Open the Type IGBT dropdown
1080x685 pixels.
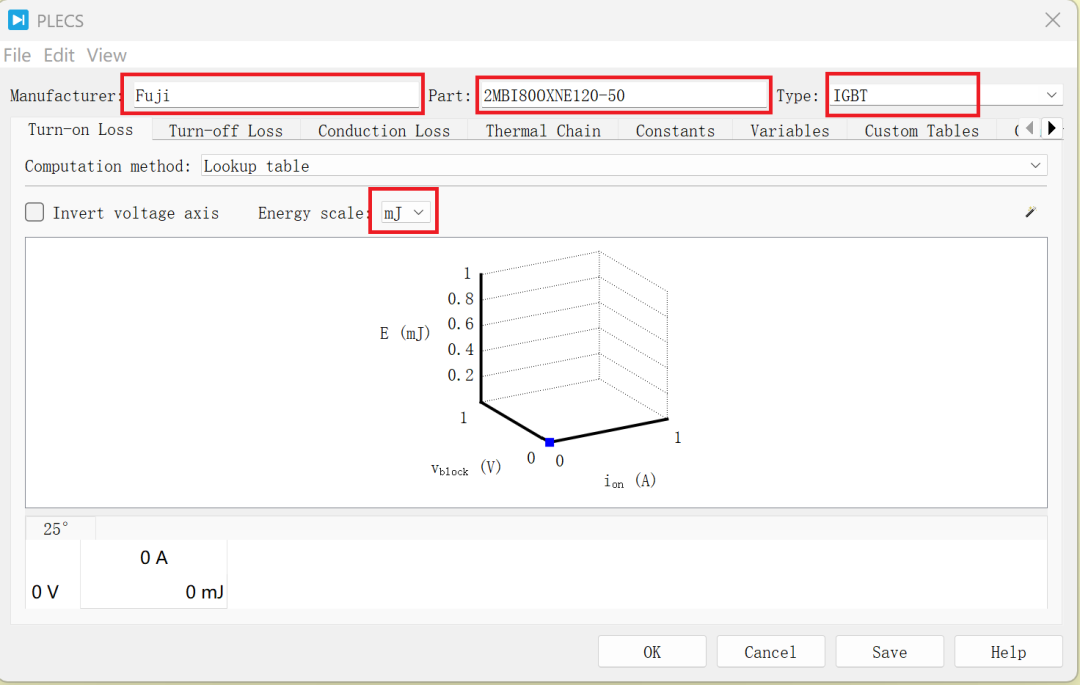[945, 95]
